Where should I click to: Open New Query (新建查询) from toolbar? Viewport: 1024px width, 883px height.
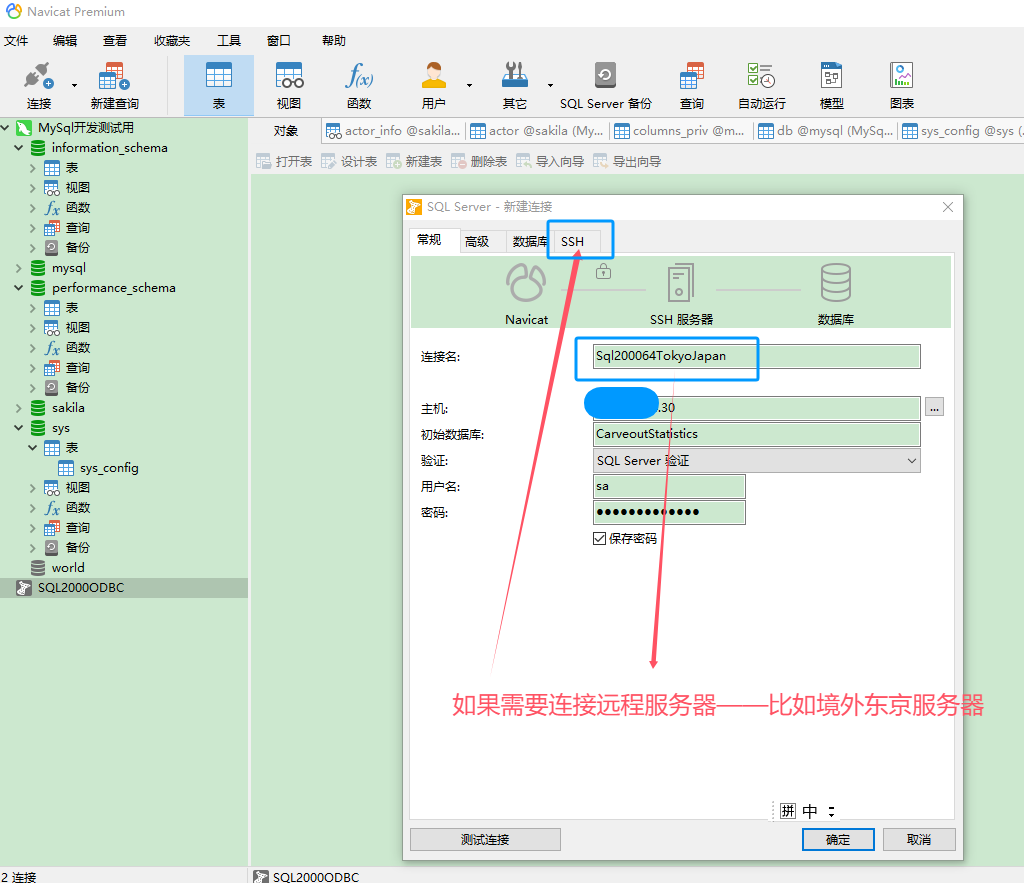[x=114, y=85]
